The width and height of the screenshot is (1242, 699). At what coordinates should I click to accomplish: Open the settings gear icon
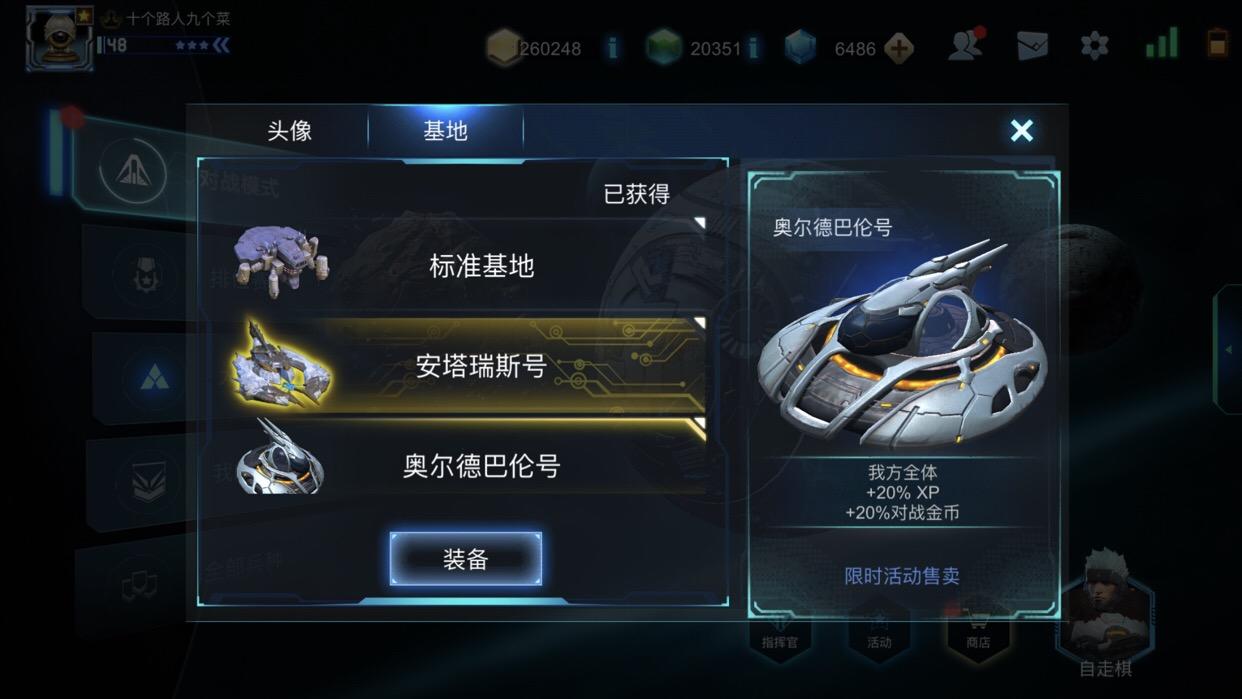click(1095, 46)
